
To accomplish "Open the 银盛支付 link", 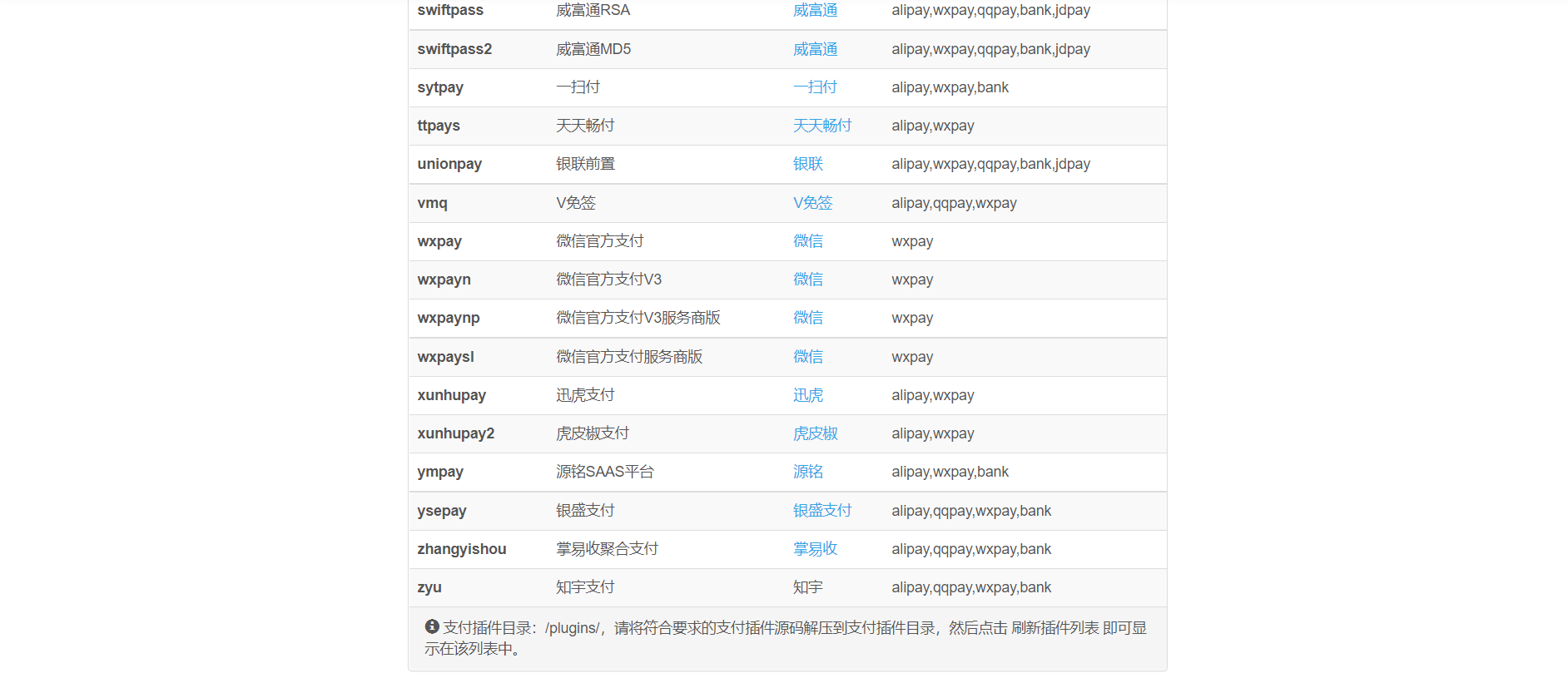I will point(822,511).
